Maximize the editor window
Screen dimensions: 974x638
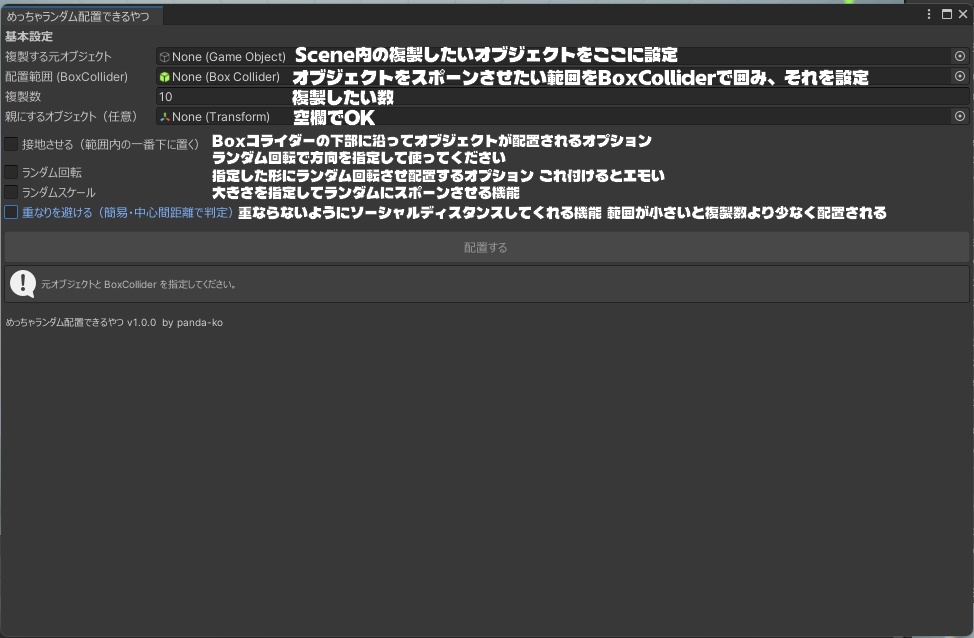click(947, 14)
